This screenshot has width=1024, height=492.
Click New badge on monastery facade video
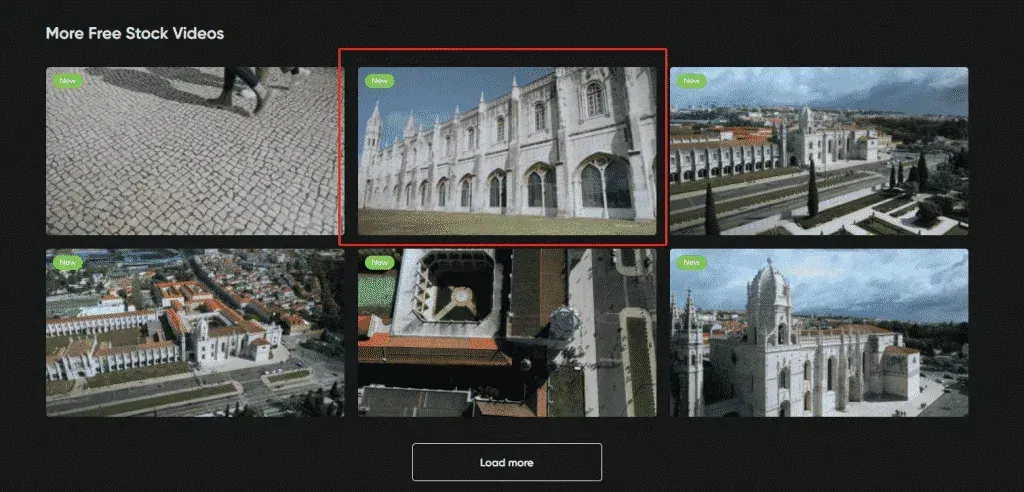click(379, 81)
